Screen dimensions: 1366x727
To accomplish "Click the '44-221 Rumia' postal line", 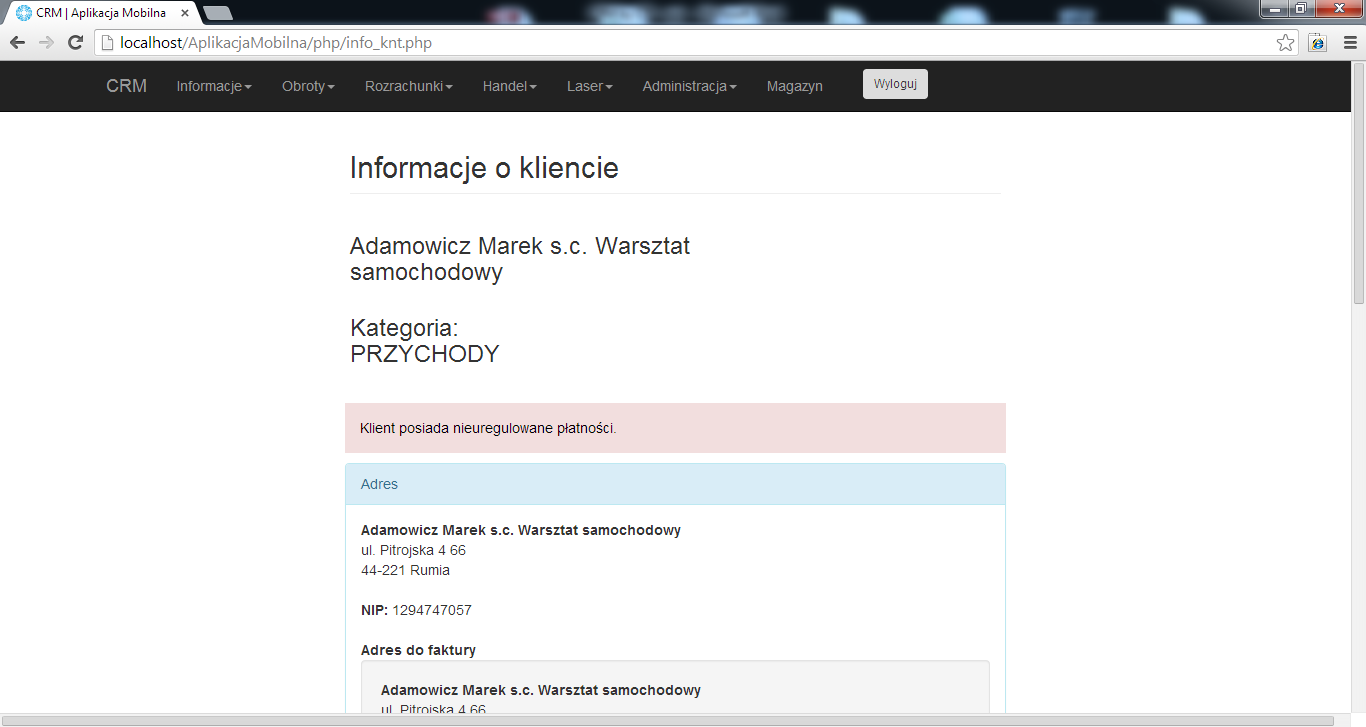I will click(x=405, y=570).
